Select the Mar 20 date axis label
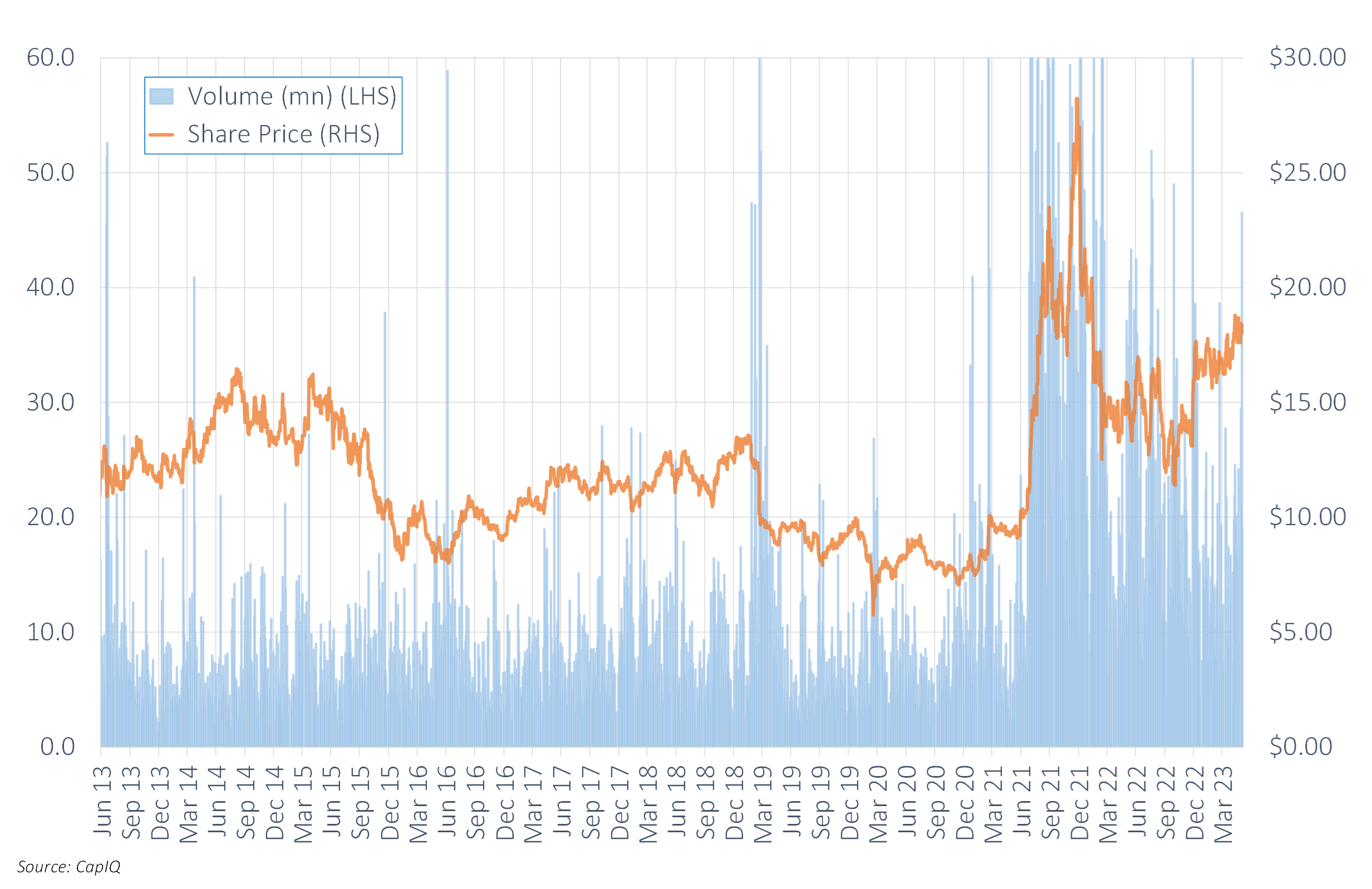 point(878,804)
